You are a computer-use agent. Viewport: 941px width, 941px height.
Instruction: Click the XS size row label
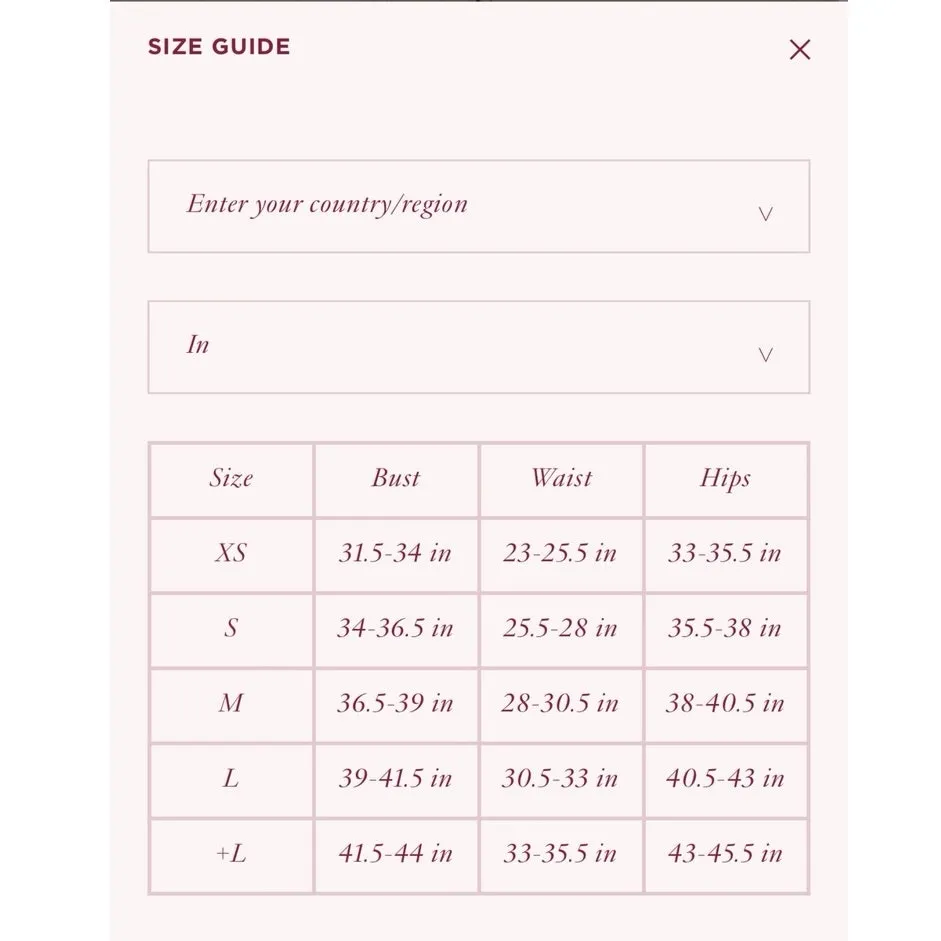[231, 553]
